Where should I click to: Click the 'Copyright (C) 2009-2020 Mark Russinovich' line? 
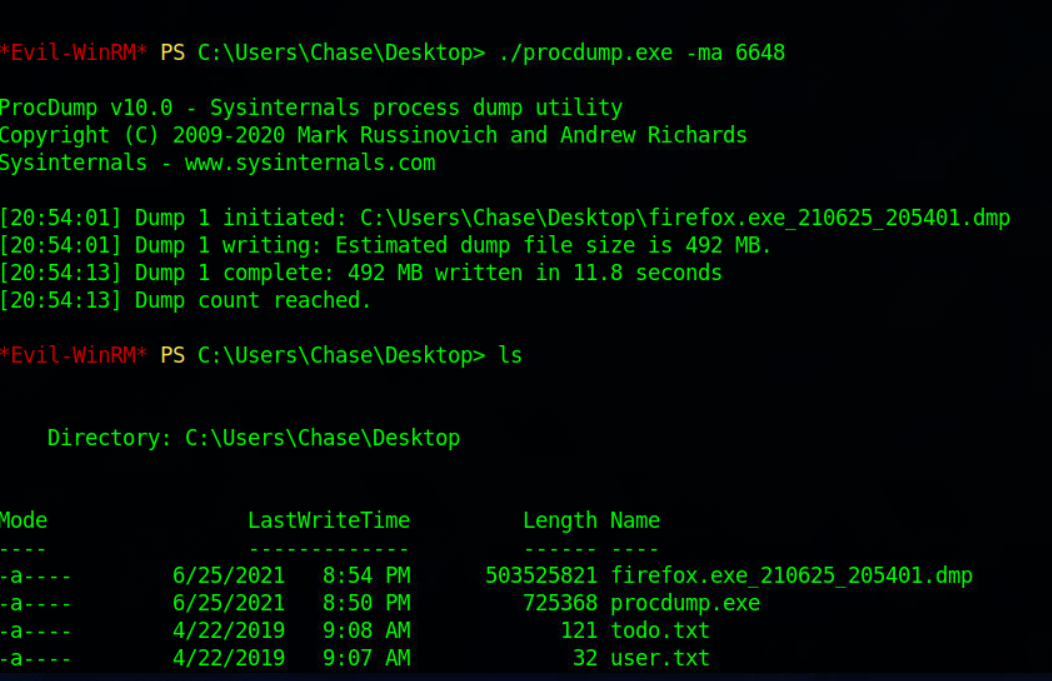[373, 136]
